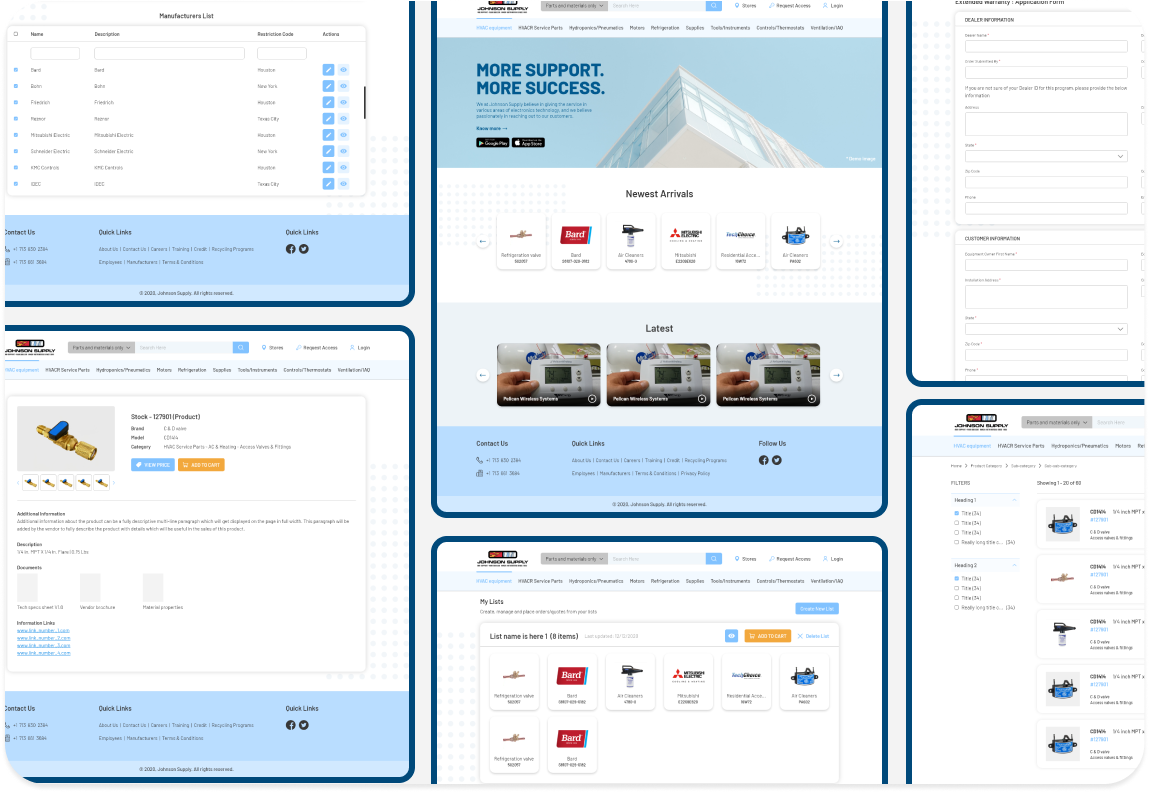1150x793 pixels.
Task: Click Name filter input in Manufacturers List
Action: tap(55, 53)
